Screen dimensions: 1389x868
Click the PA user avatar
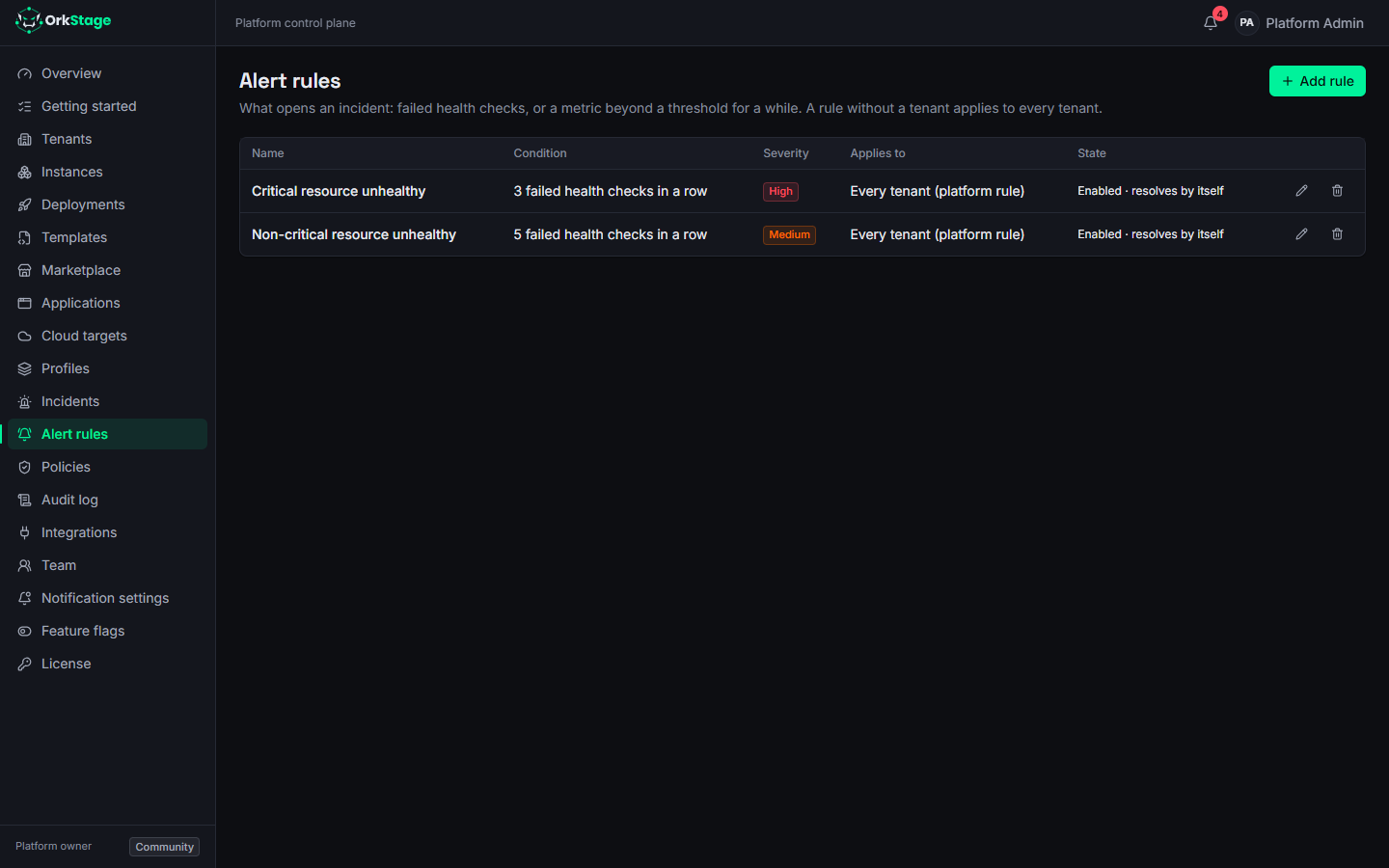(x=1246, y=23)
